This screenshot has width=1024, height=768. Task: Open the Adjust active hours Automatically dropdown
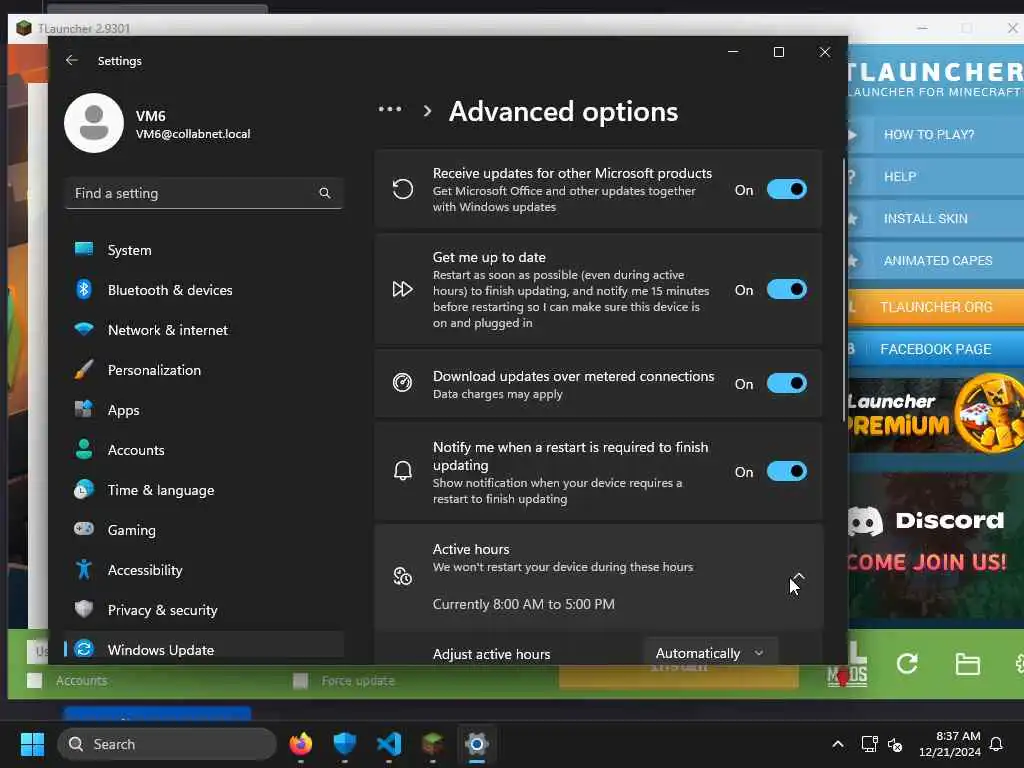click(711, 653)
